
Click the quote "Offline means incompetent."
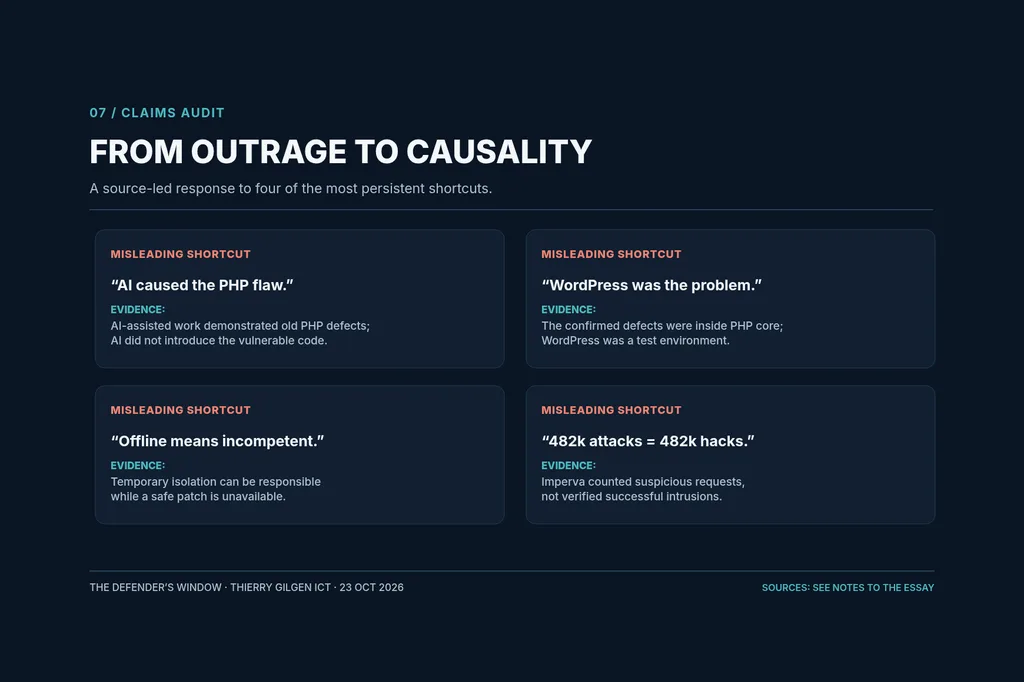click(x=217, y=441)
